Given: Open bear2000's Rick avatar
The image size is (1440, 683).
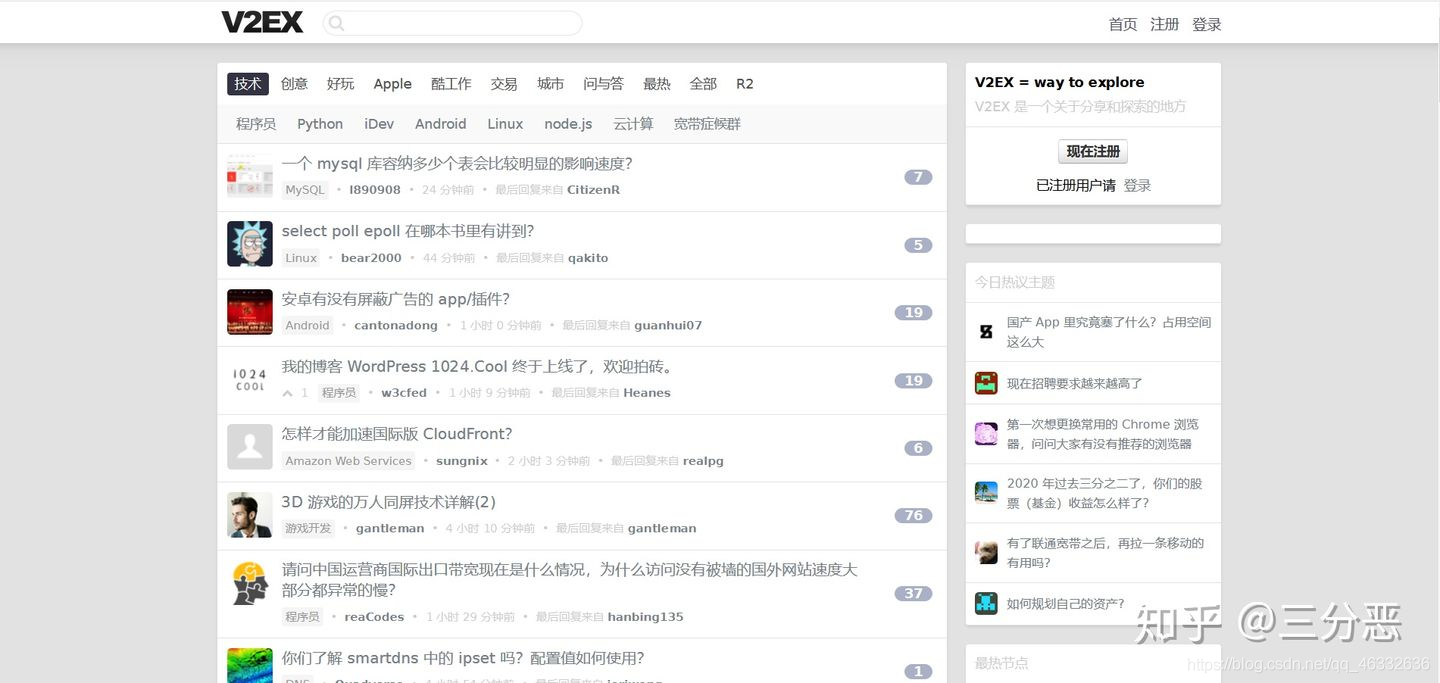Looking at the screenshot, I should point(249,244).
